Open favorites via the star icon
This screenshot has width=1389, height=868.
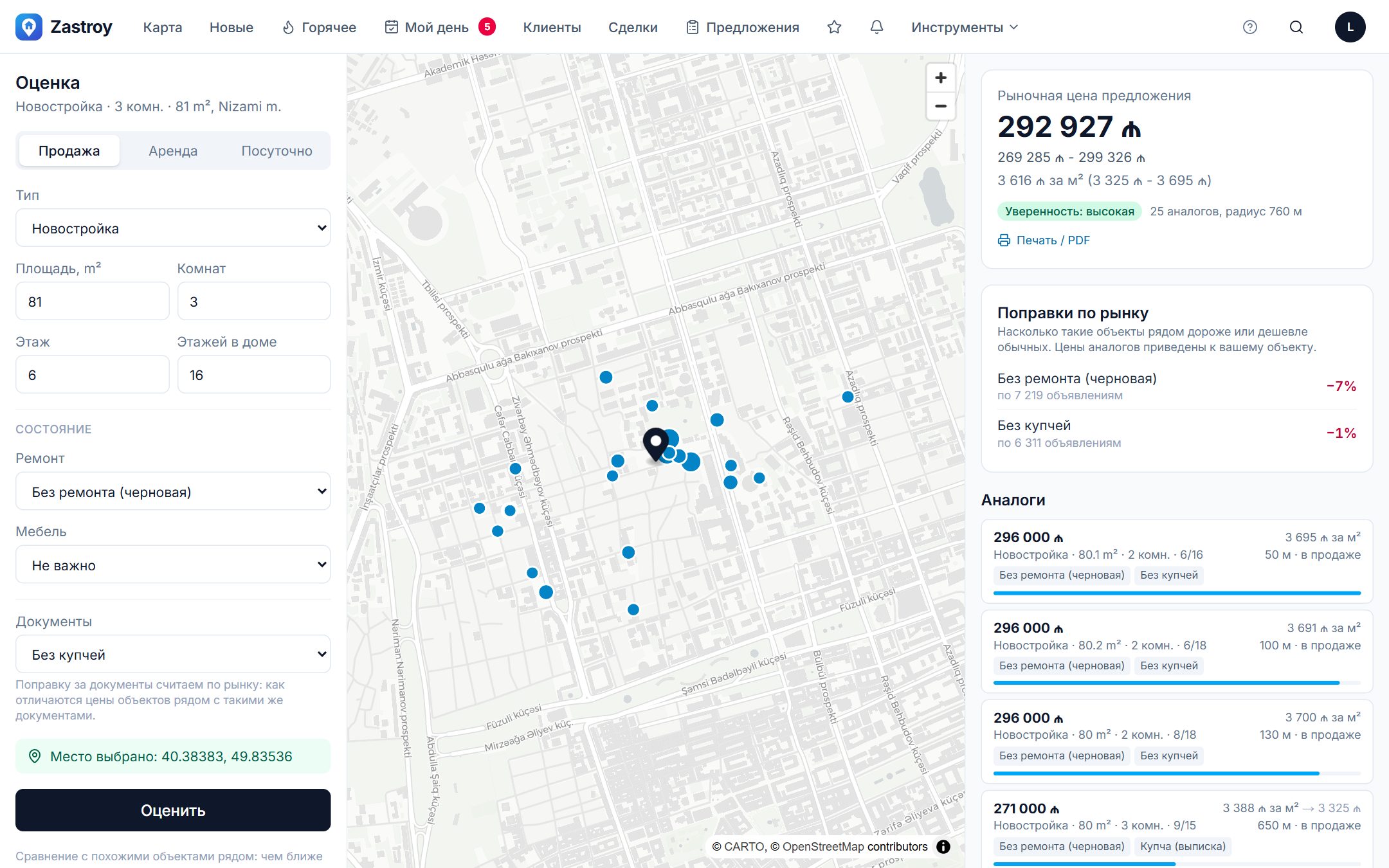[834, 27]
